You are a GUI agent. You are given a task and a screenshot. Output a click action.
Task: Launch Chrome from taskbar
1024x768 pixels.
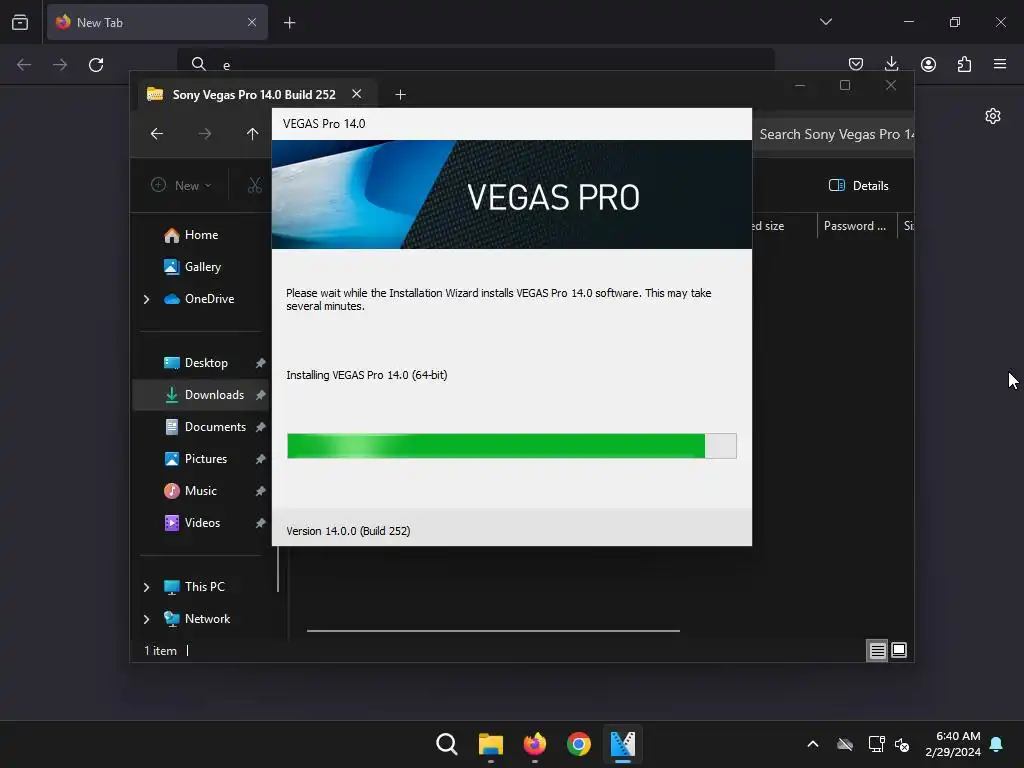click(x=579, y=744)
